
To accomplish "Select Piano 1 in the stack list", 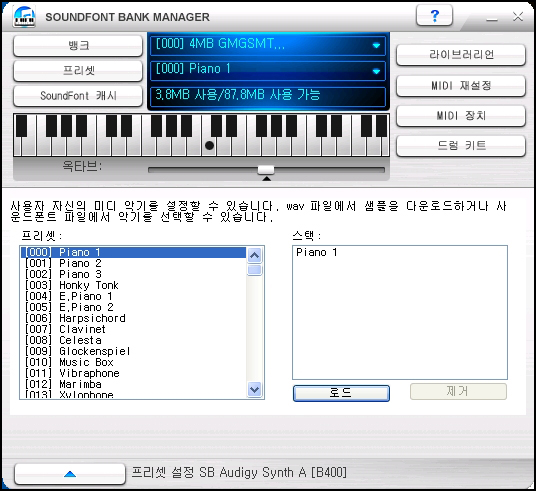I will (x=317, y=252).
